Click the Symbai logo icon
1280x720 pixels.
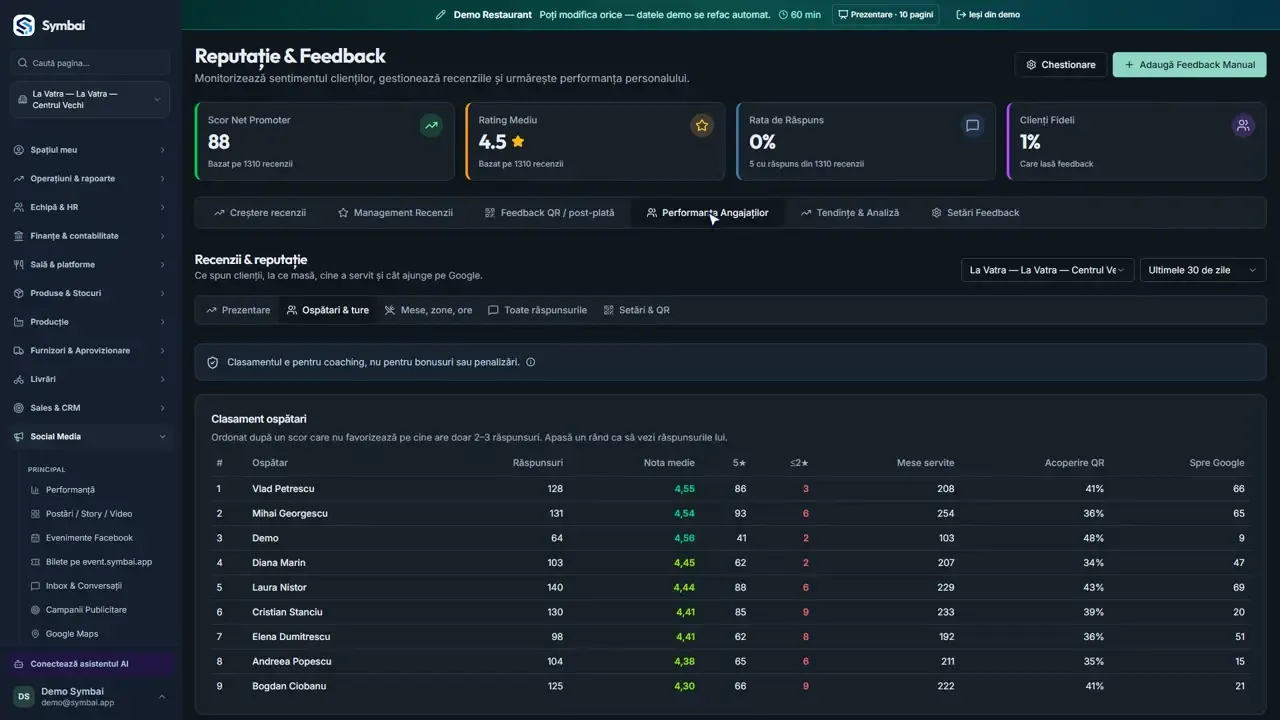pyautogui.click(x=23, y=25)
